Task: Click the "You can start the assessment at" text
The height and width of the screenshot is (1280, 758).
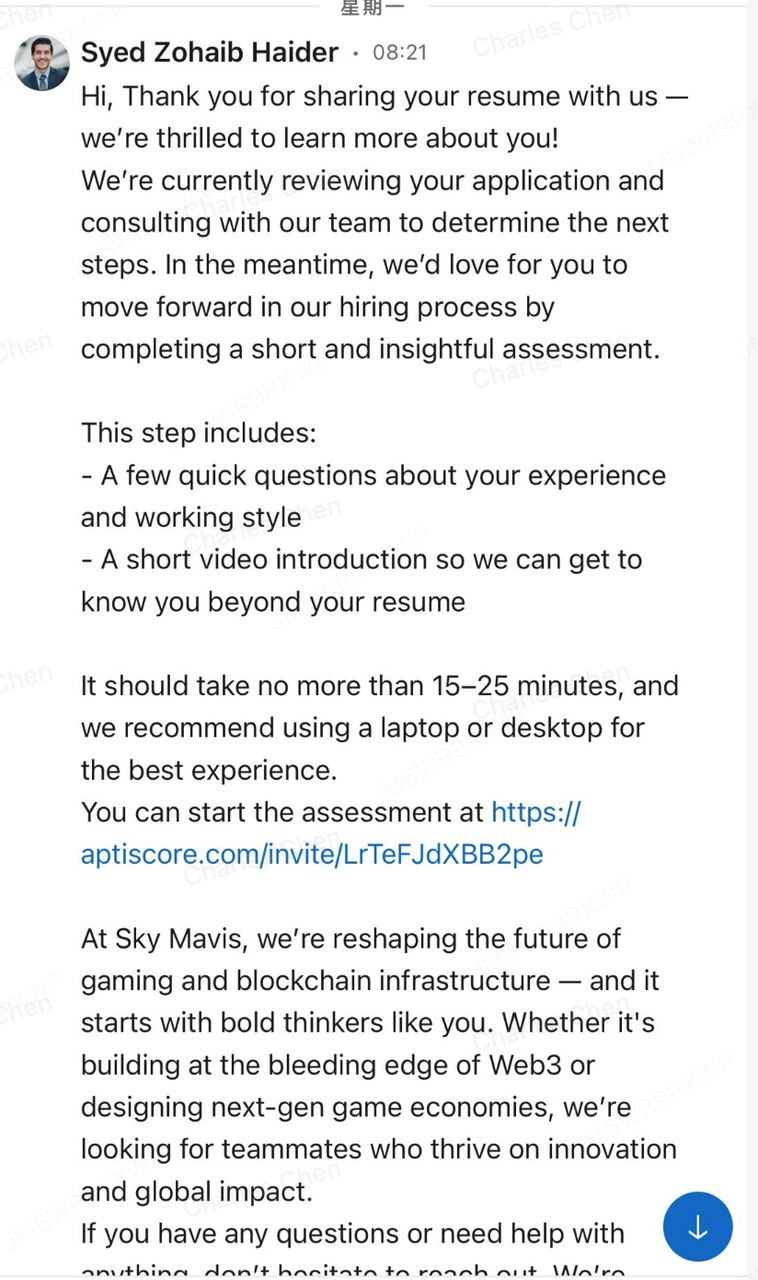Action: tap(282, 812)
